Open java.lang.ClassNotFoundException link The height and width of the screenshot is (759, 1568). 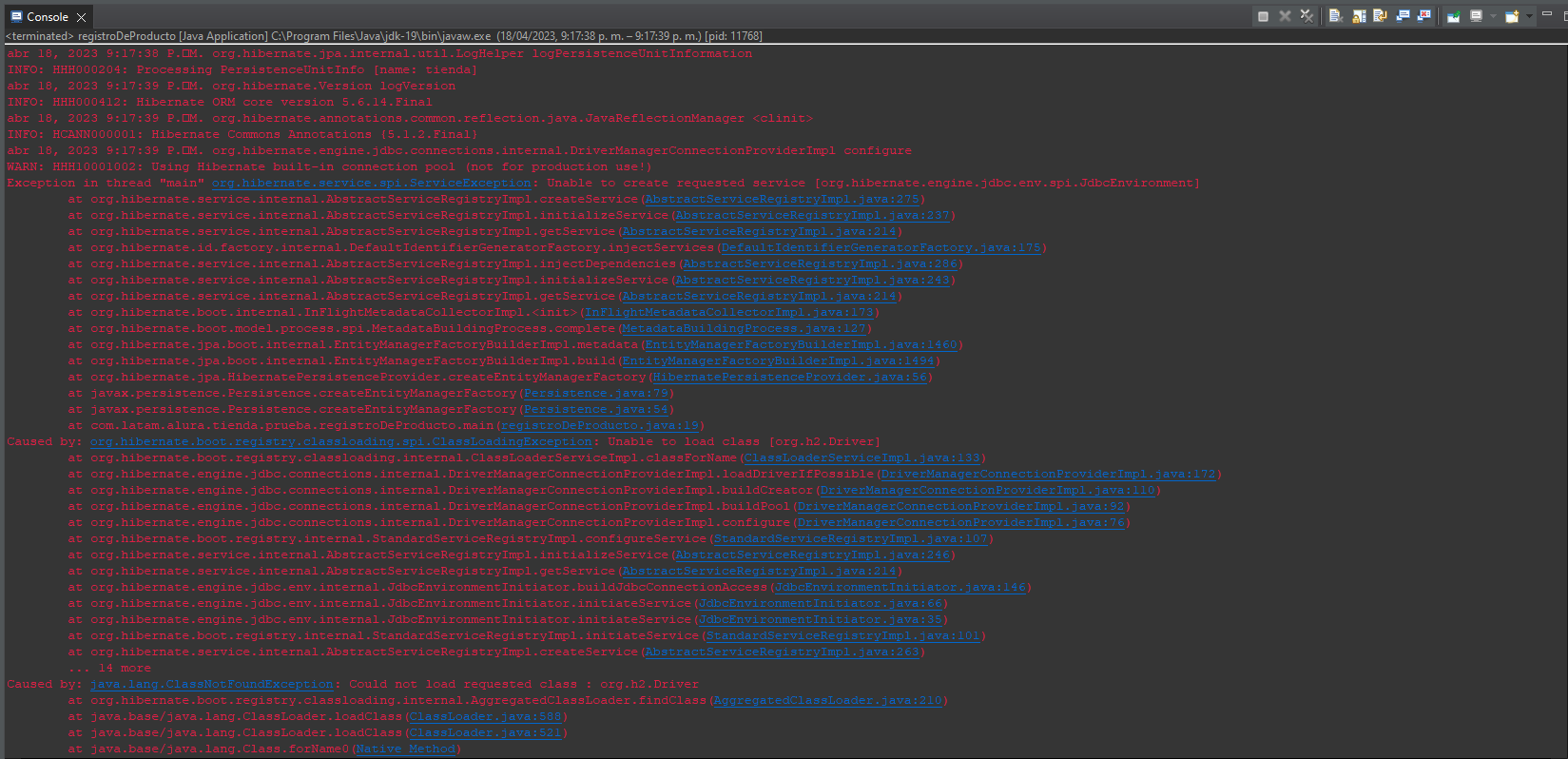tap(212, 684)
